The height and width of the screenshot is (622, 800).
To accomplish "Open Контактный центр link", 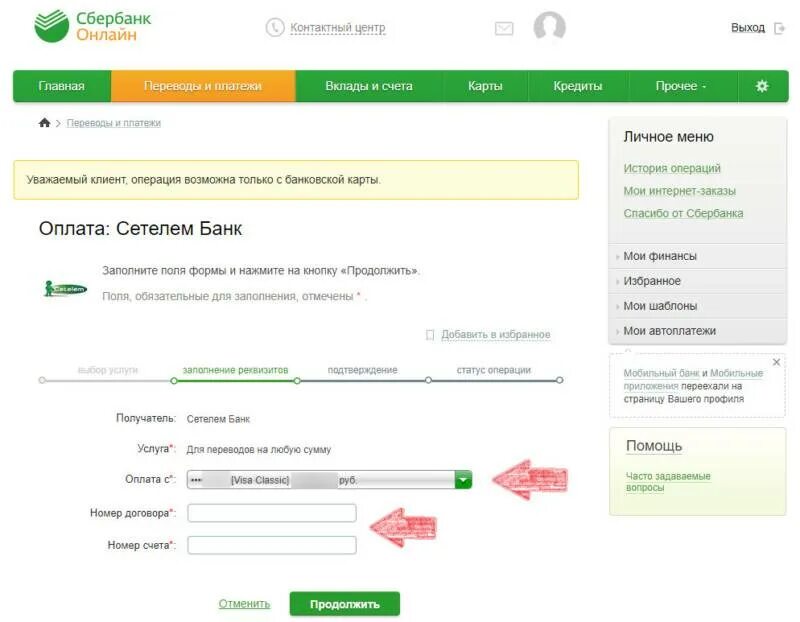I will [x=338, y=28].
